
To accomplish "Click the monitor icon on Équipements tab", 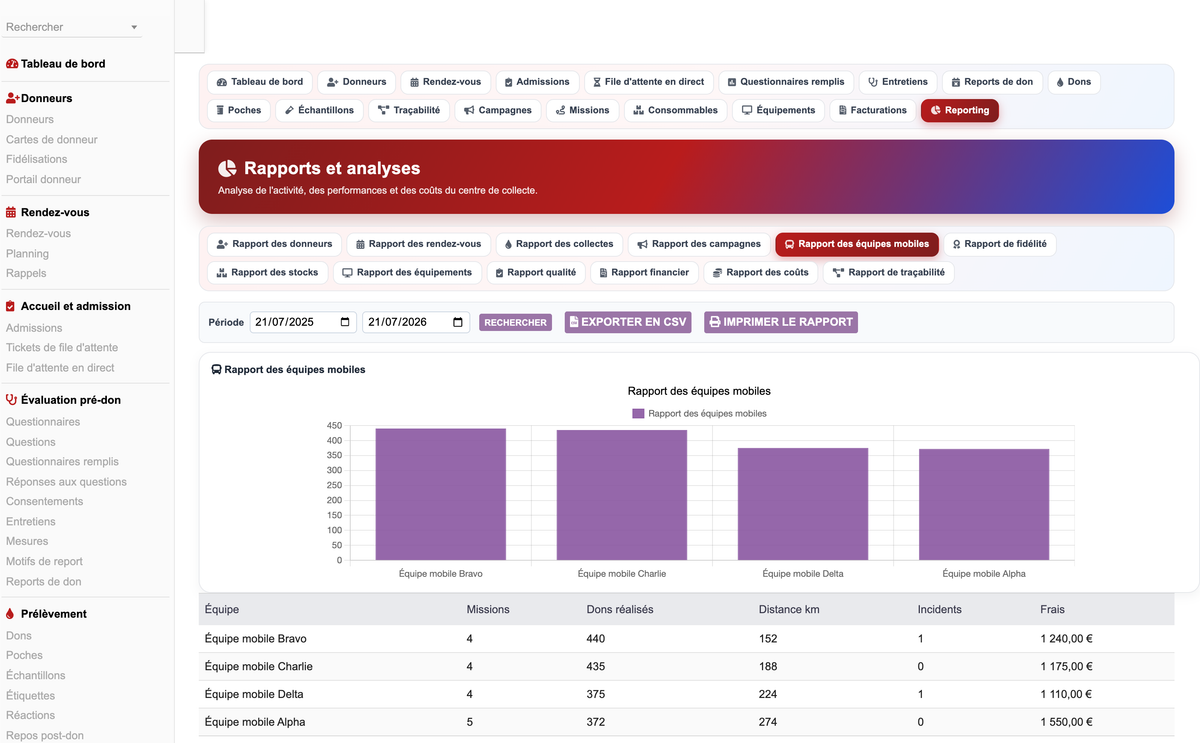I will coord(747,110).
